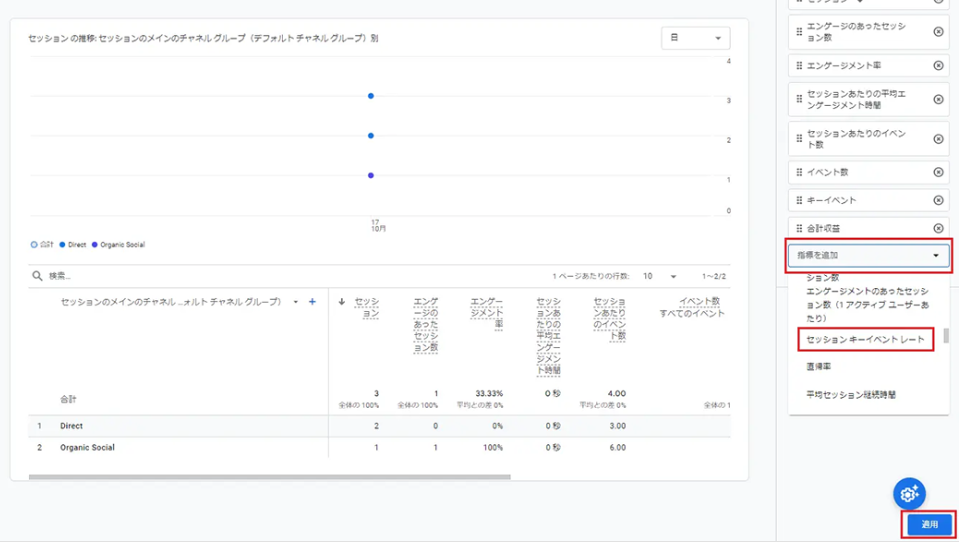Click the セッションあたりのイベント数 column header
Viewport: 959px width, 542px height.
point(609,319)
